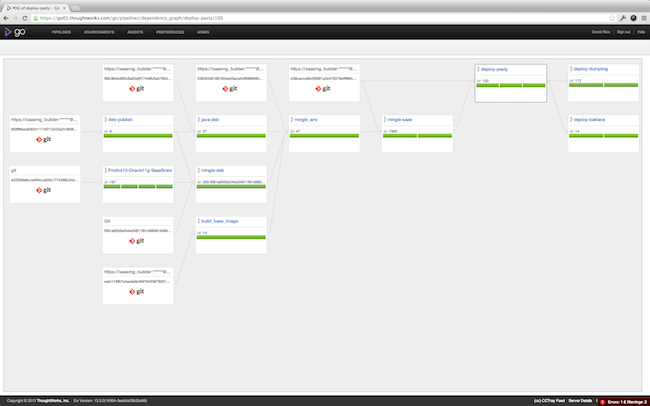Open the deb-publish pipeline
The image size is (650, 406).
tap(121, 120)
